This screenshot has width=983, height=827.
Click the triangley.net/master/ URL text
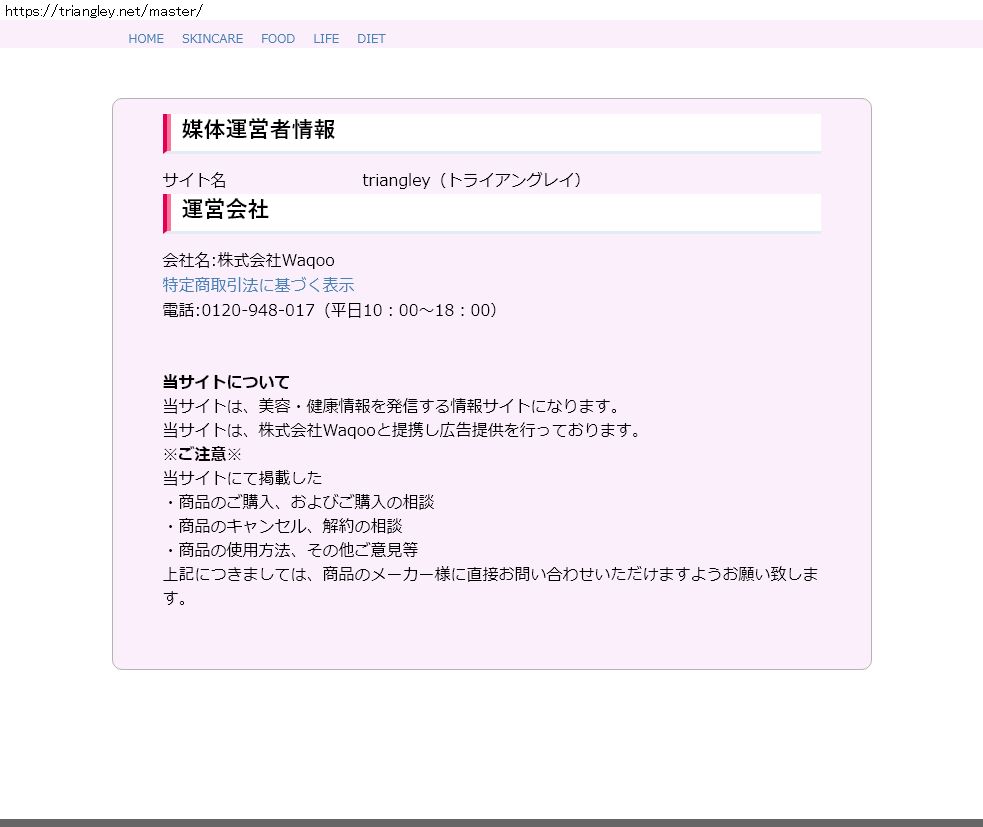[x=103, y=10]
